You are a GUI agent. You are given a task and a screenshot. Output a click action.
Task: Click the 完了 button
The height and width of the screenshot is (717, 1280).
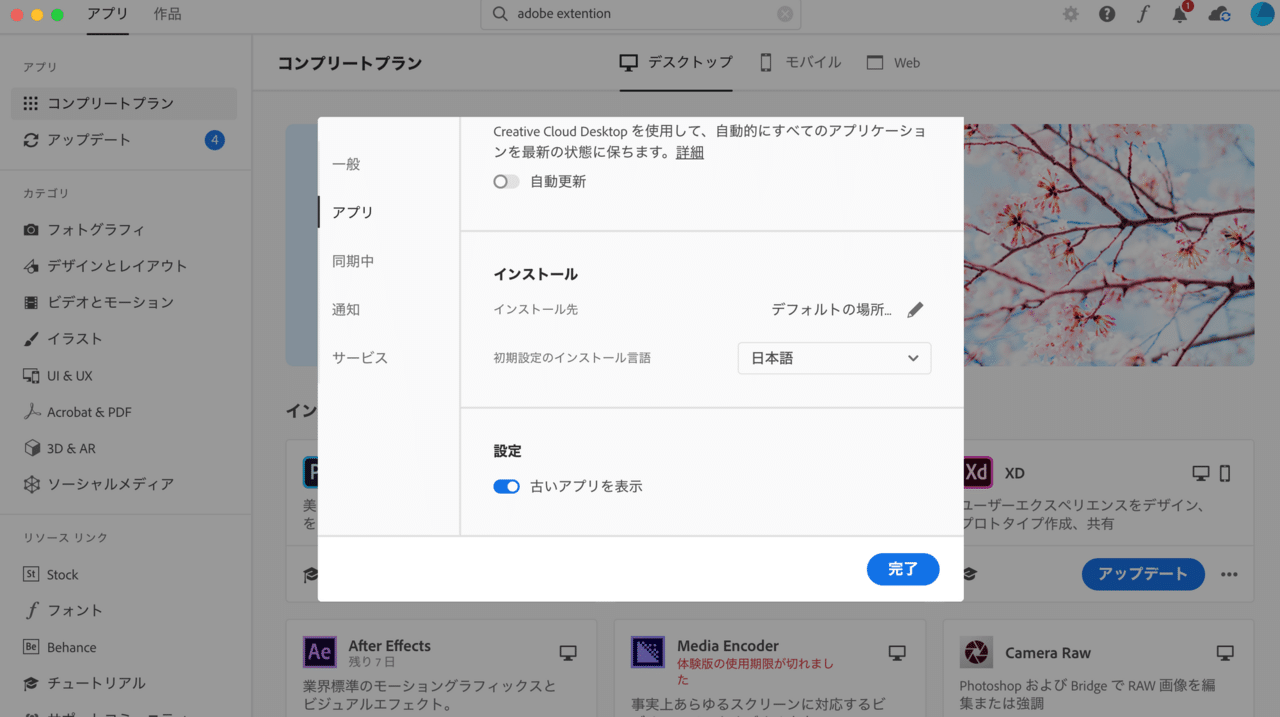tap(903, 569)
